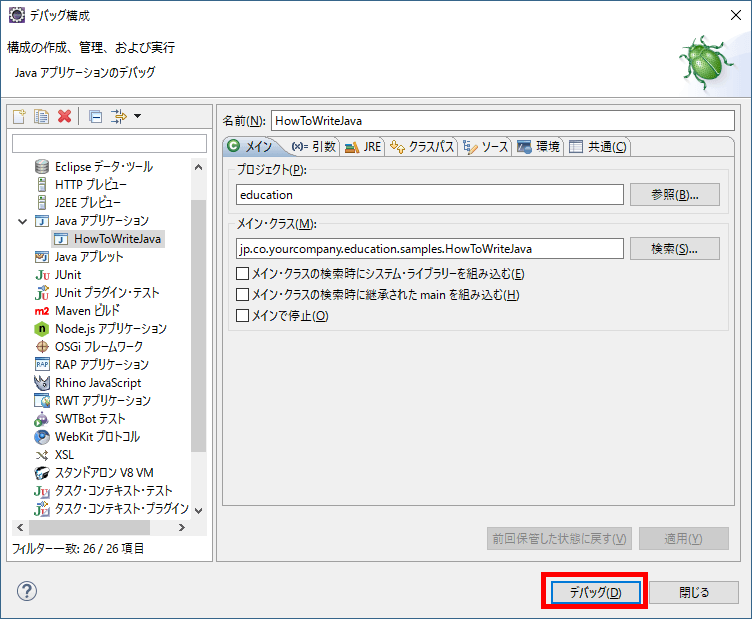The image size is (752, 619).
Task: Click the New launch configuration icon
Action: (x=19, y=117)
